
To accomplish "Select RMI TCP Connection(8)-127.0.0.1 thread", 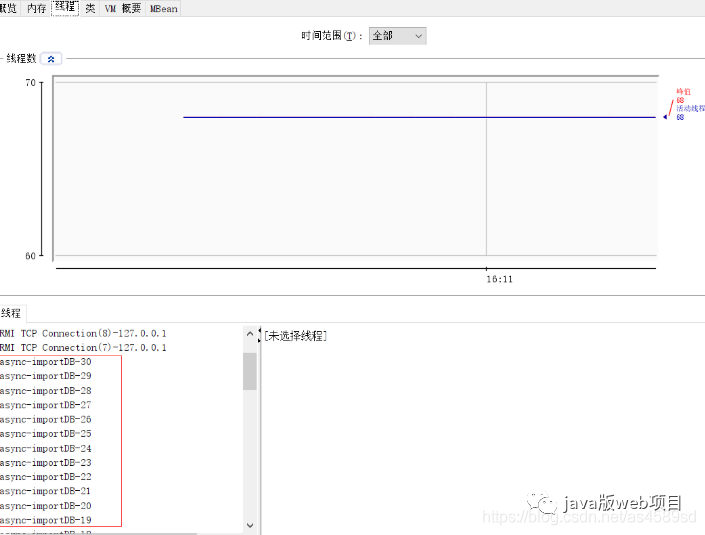I will 83,334.
